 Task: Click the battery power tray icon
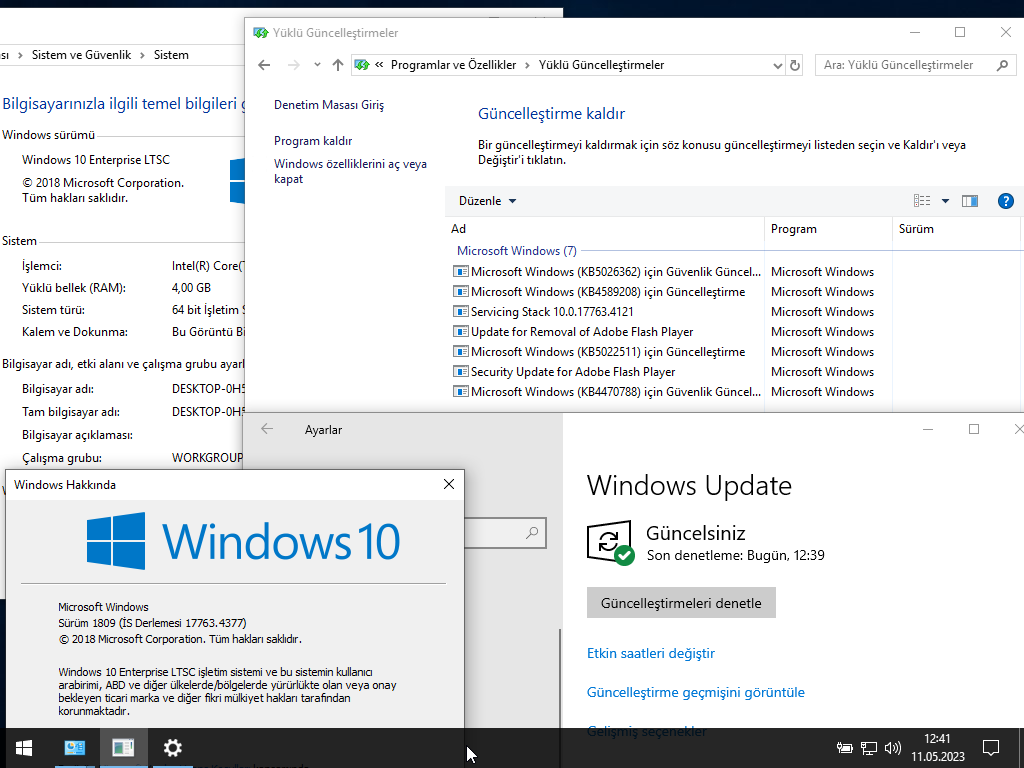(x=844, y=748)
